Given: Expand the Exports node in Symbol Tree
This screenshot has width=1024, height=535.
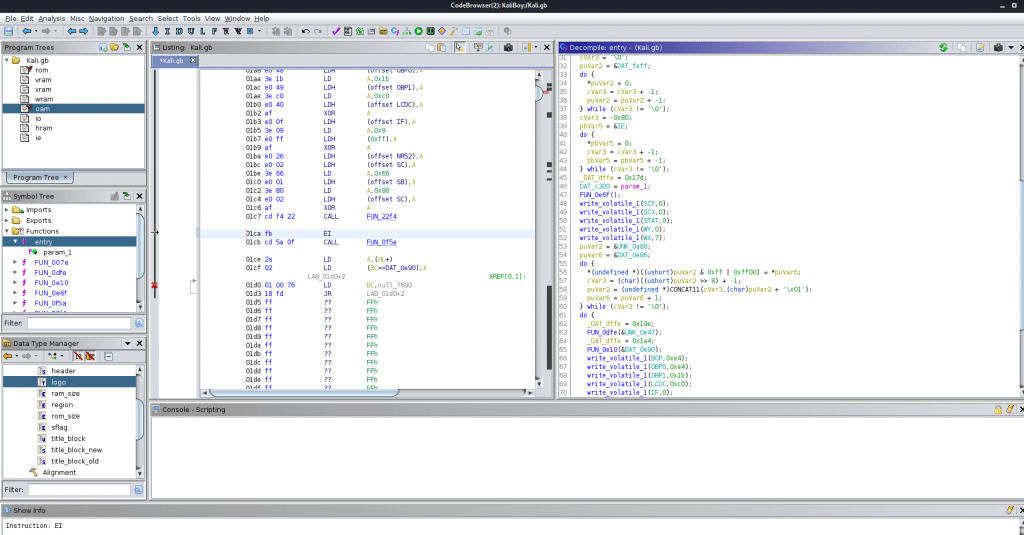Looking at the screenshot, I should click(7, 221).
